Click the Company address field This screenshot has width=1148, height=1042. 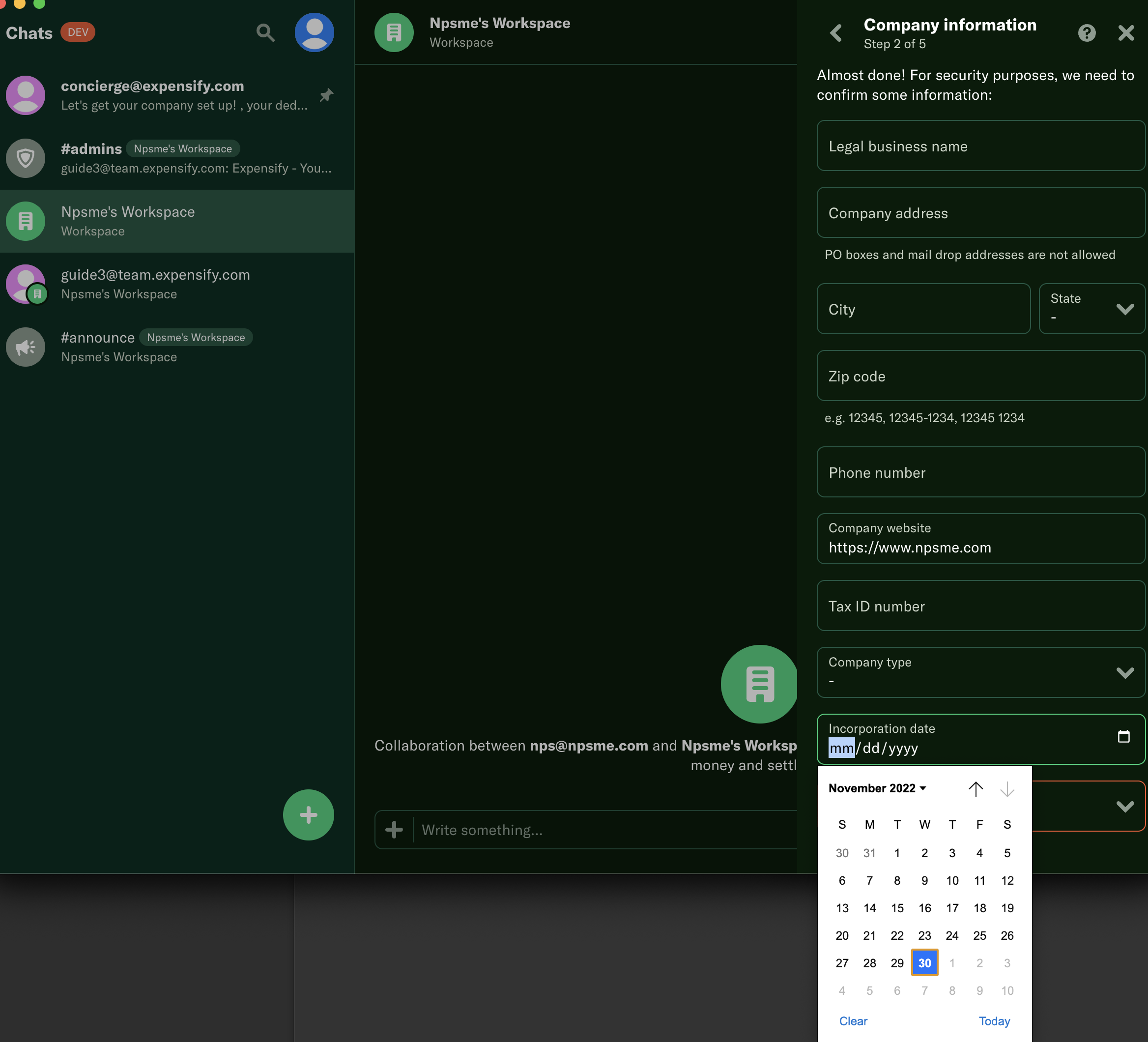[x=980, y=212]
